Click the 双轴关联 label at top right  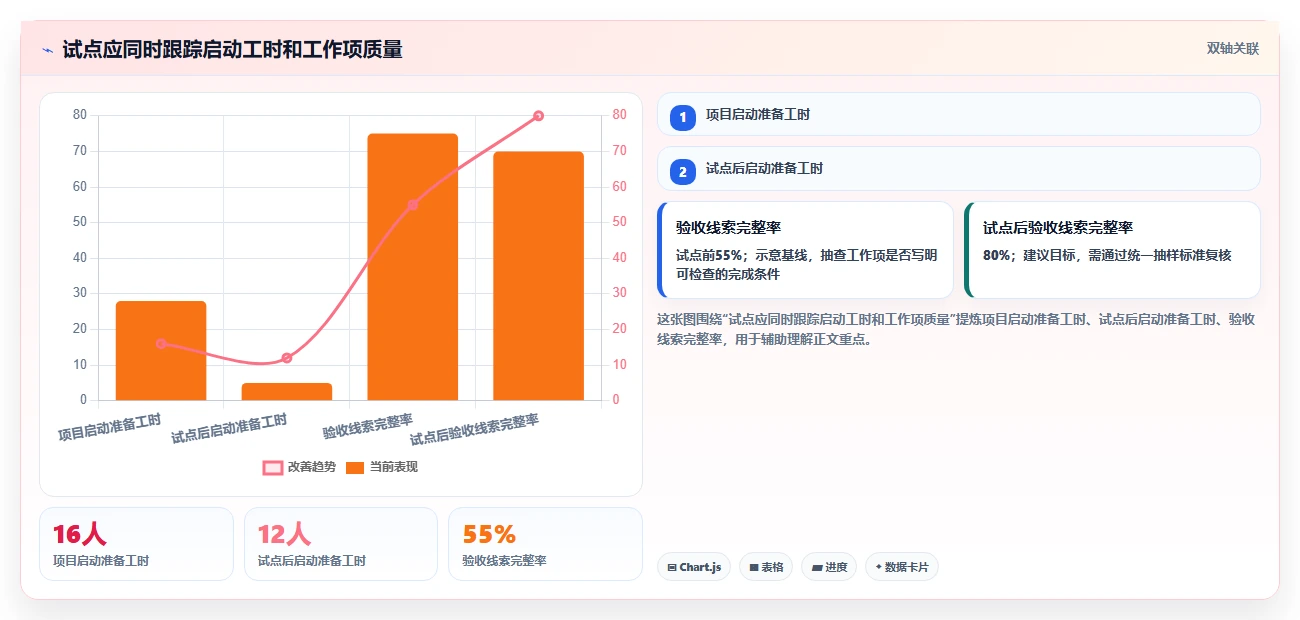1232,49
